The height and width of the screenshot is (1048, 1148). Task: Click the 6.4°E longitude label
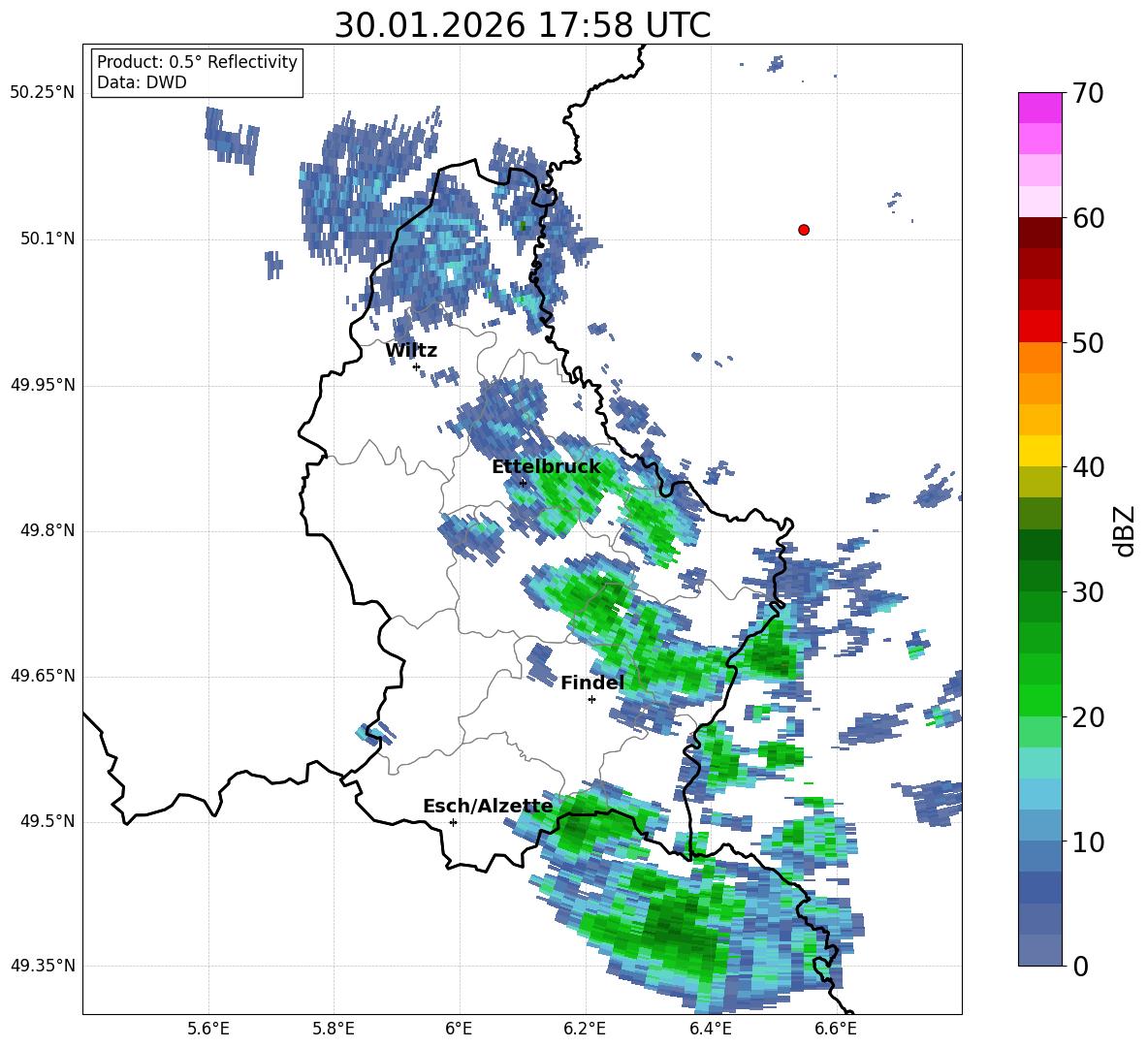point(710,1030)
